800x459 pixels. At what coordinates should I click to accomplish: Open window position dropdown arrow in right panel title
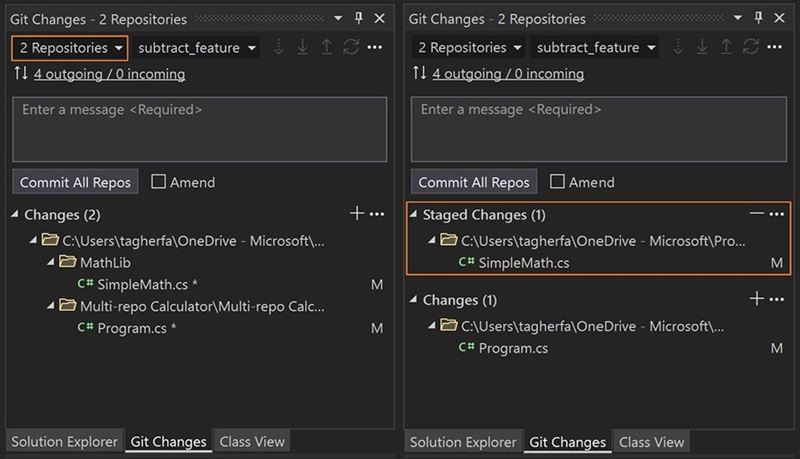(738, 18)
